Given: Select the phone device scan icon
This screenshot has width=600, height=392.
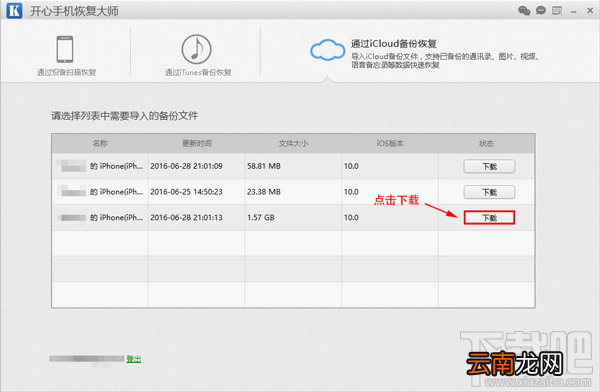Looking at the screenshot, I should [65, 49].
